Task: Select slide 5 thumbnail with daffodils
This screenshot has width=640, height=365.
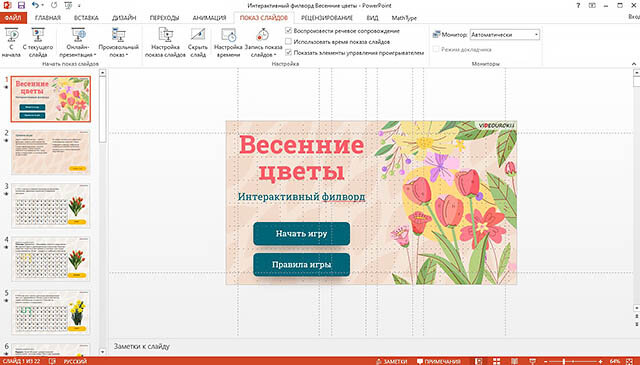Action: [51, 312]
